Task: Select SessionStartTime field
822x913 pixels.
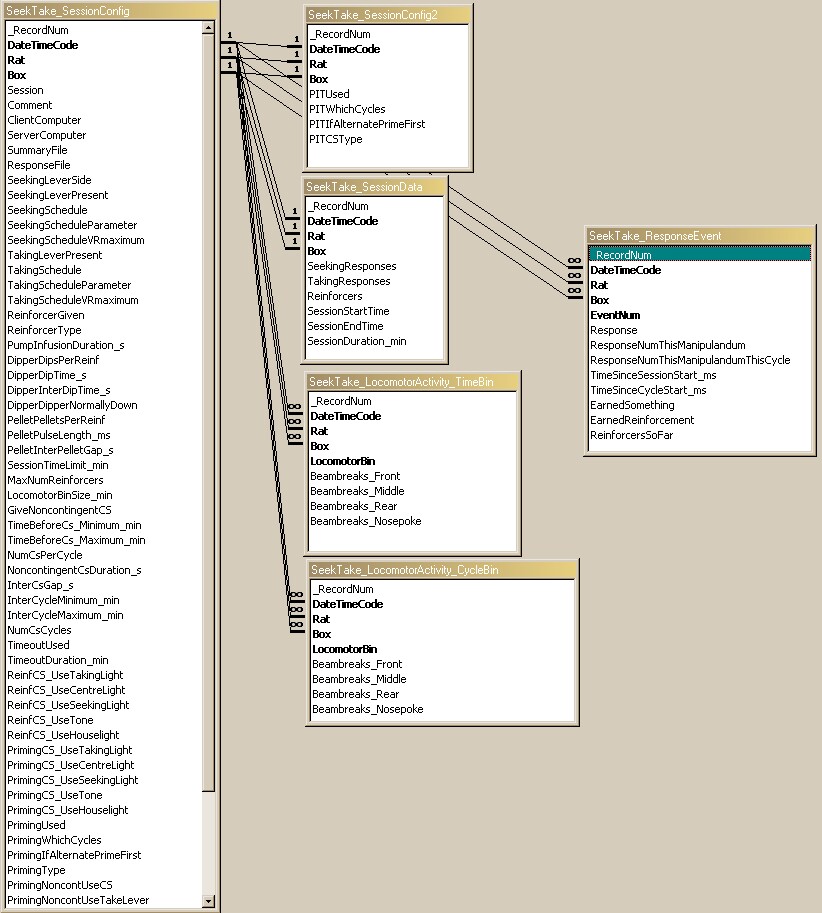Action: tap(348, 311)
